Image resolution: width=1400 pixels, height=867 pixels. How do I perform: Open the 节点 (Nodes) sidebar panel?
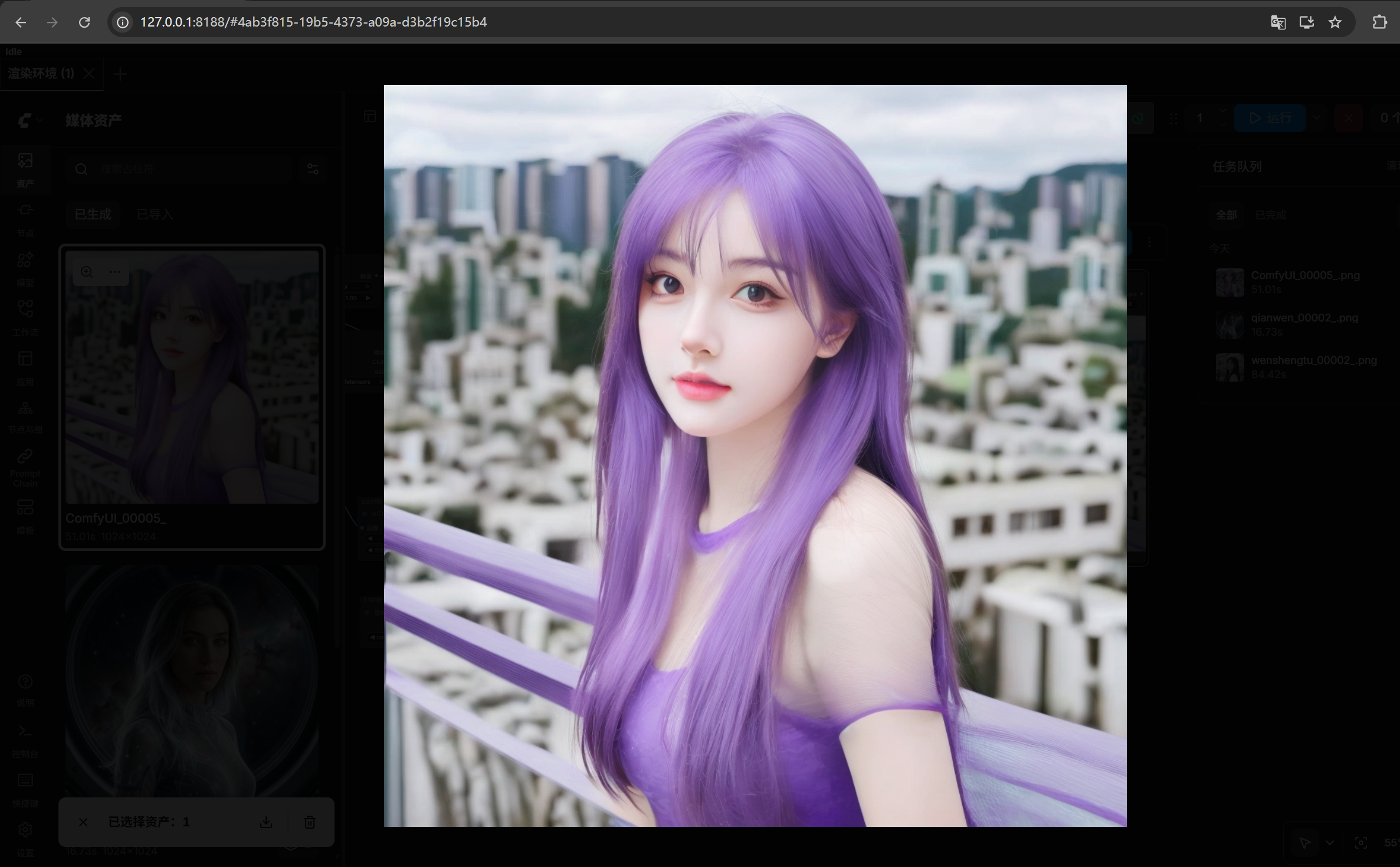click(25, 219)
